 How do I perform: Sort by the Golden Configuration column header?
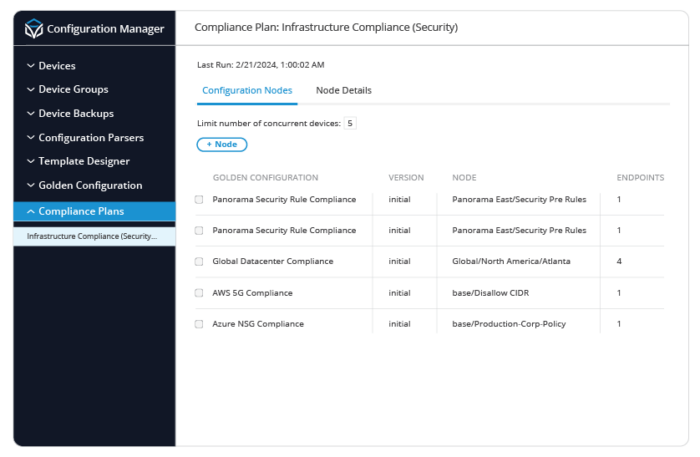point(265,178)
